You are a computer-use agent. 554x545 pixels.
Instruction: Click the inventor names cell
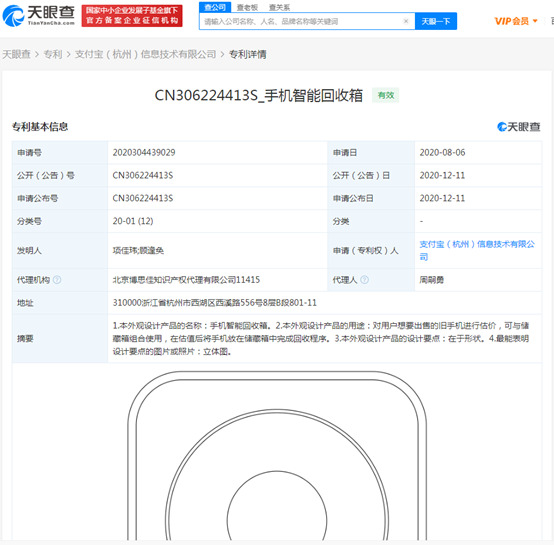217,250
